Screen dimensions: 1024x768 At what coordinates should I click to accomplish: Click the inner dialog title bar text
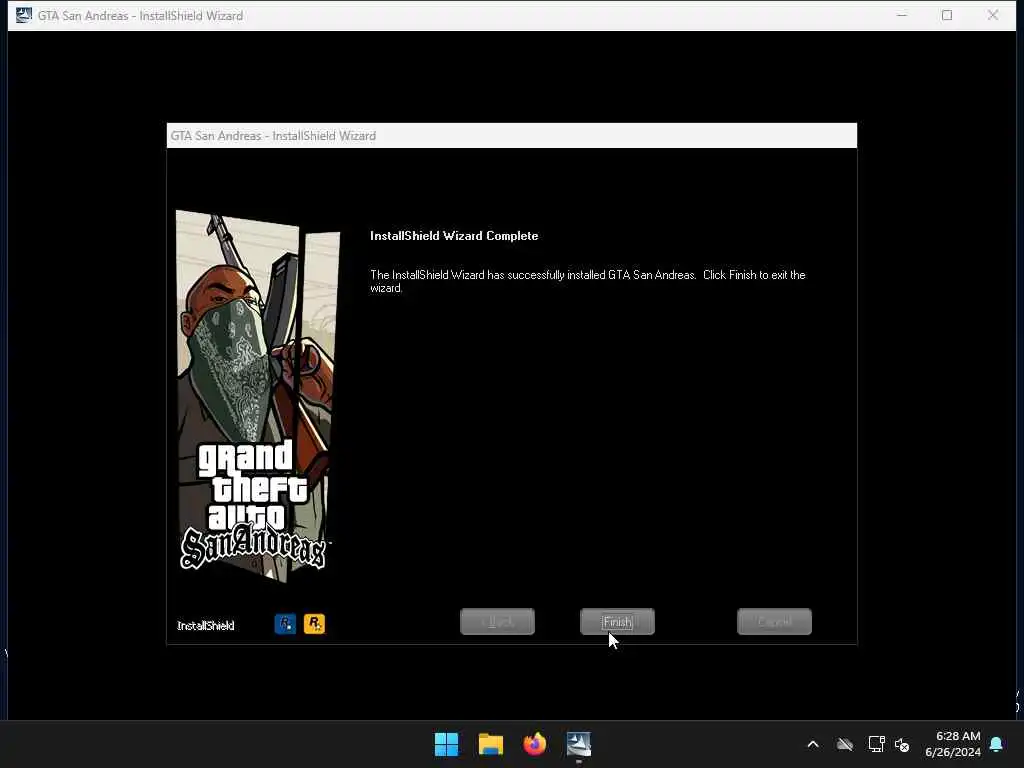click(x=273, y=136)
